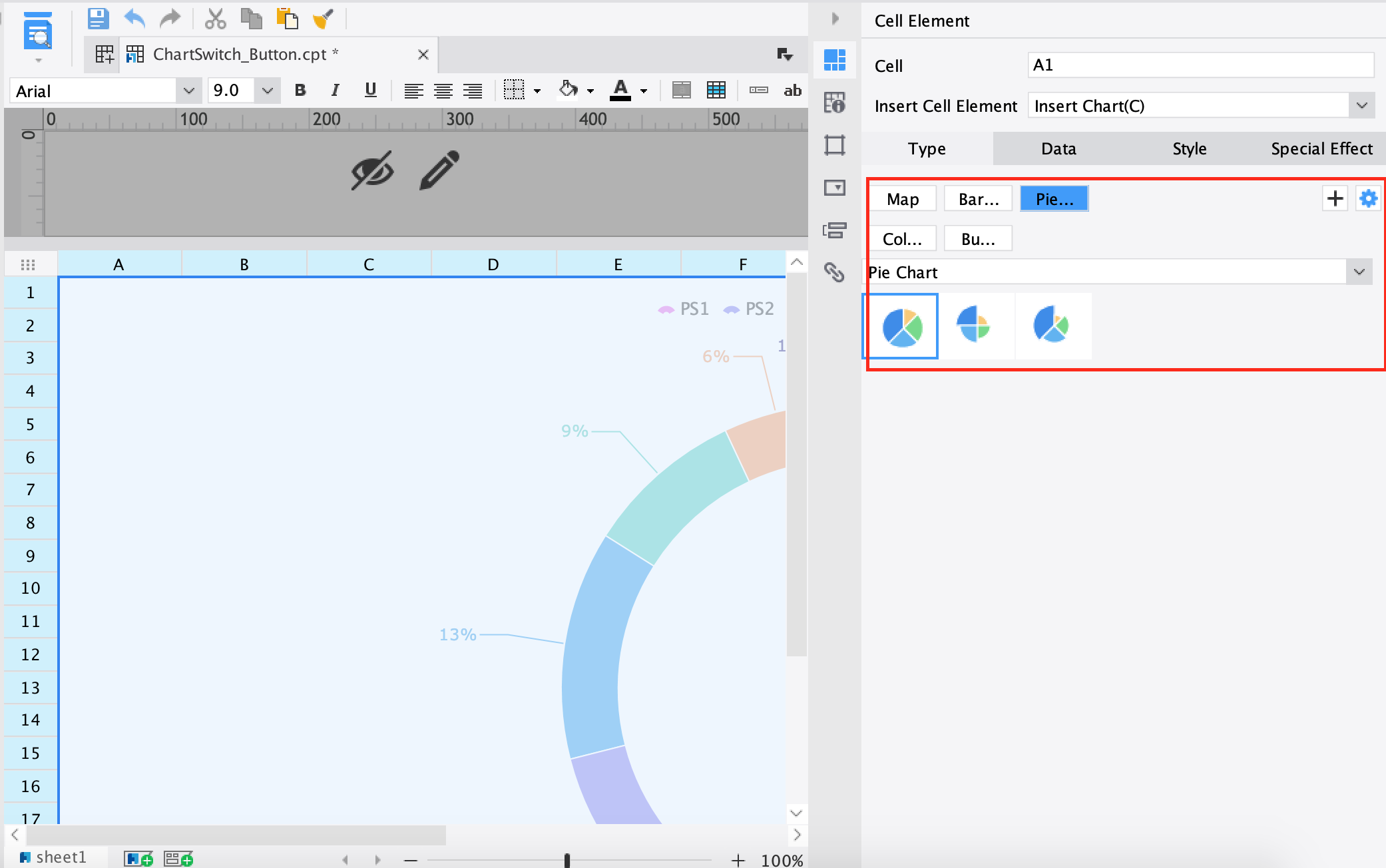Open the Special Effect tab
This screenshot has height=868, width=1386.
[x=1321, y=148]
